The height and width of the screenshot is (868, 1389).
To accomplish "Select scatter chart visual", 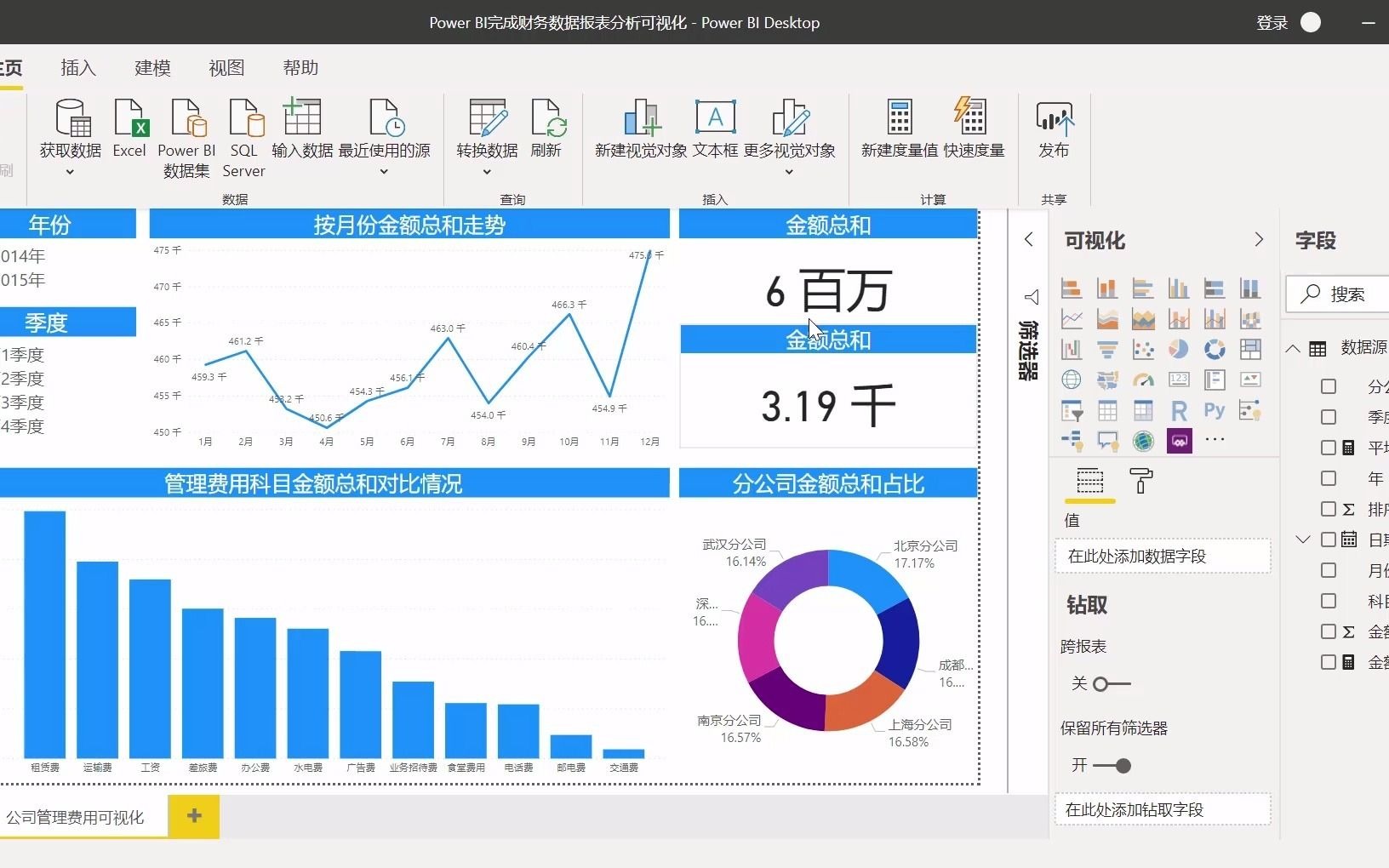I will (1143, 349).
